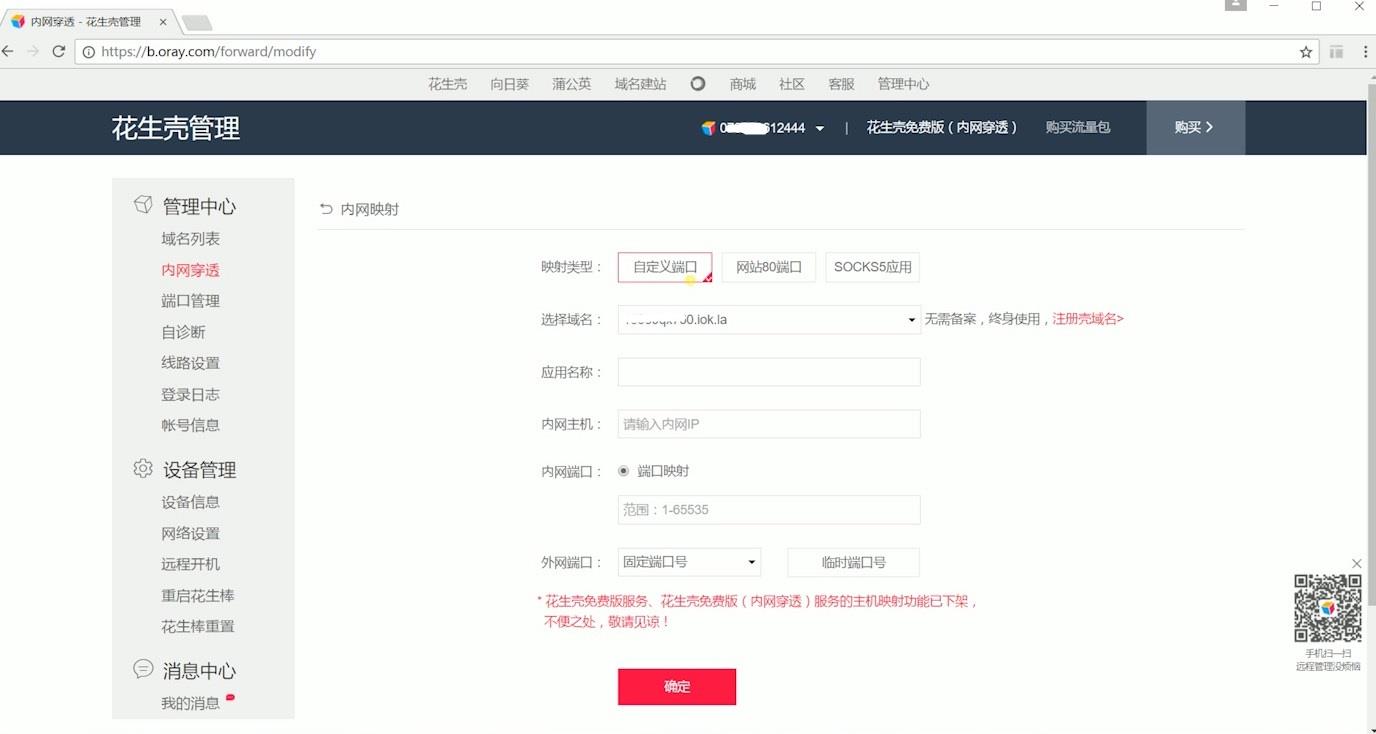
Task: Open 网络设置 in the sidebar
Action: [190, 533]
